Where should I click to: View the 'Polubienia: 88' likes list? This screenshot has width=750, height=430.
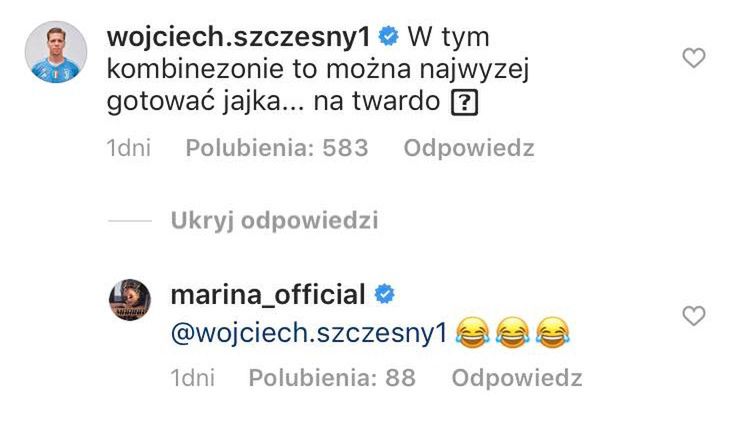pyautogui.click(x=331, y=379)
